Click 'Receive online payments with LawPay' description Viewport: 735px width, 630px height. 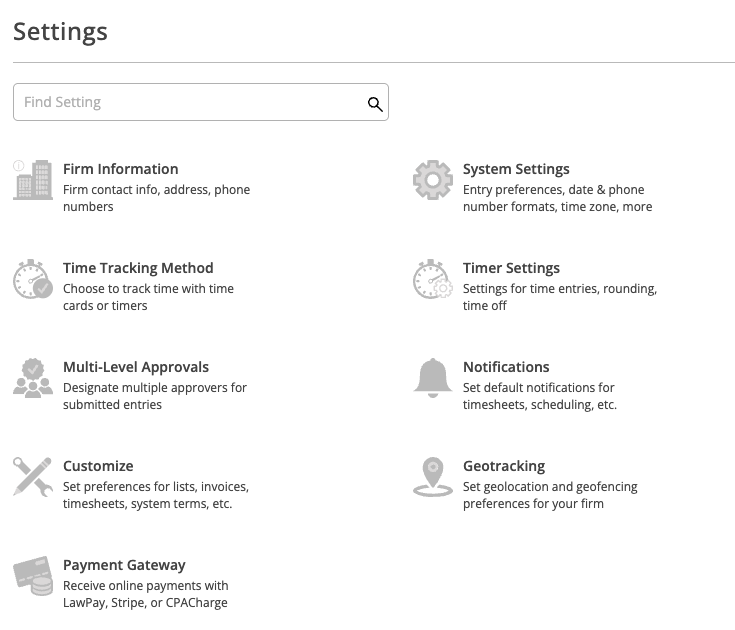pyautogui.click(x=146, y=593)
